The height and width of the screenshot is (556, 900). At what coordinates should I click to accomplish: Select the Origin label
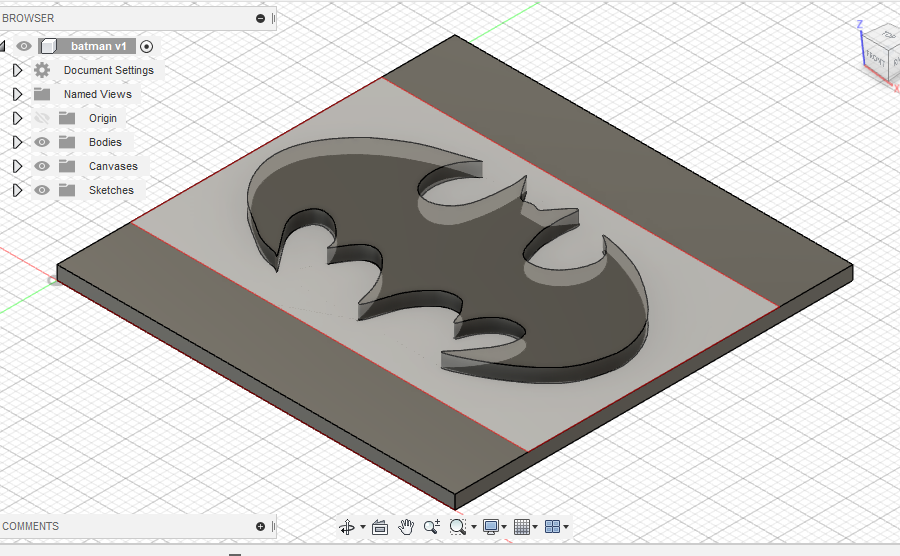pyautogui.click(x=103, y=118)
